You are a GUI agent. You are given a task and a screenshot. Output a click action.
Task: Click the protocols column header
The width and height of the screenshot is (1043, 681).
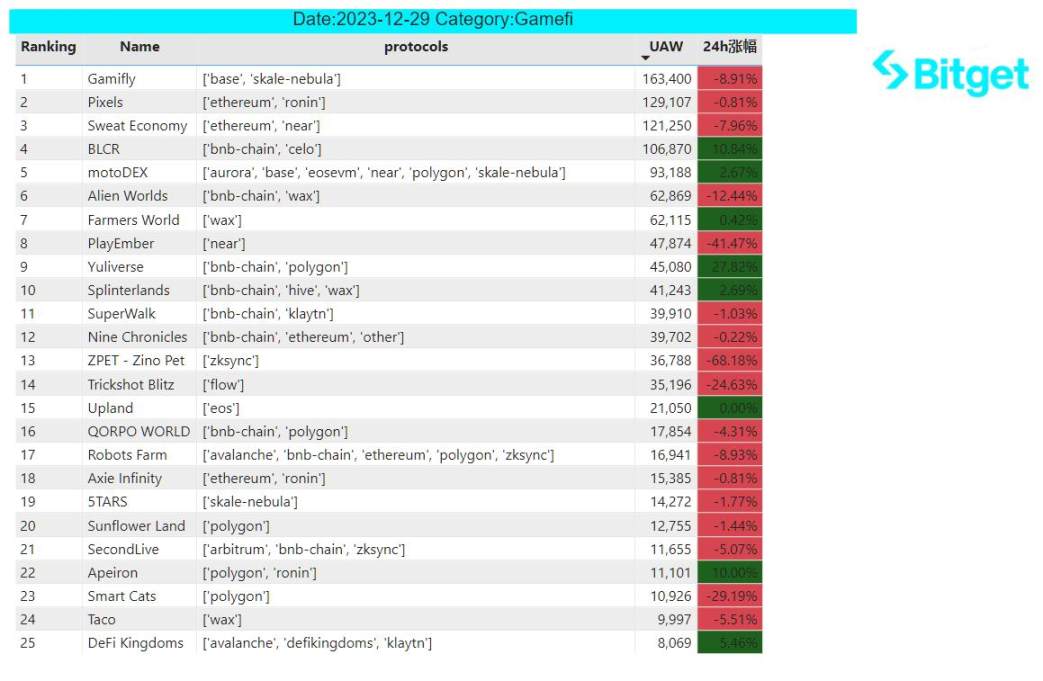pos(416,47)
